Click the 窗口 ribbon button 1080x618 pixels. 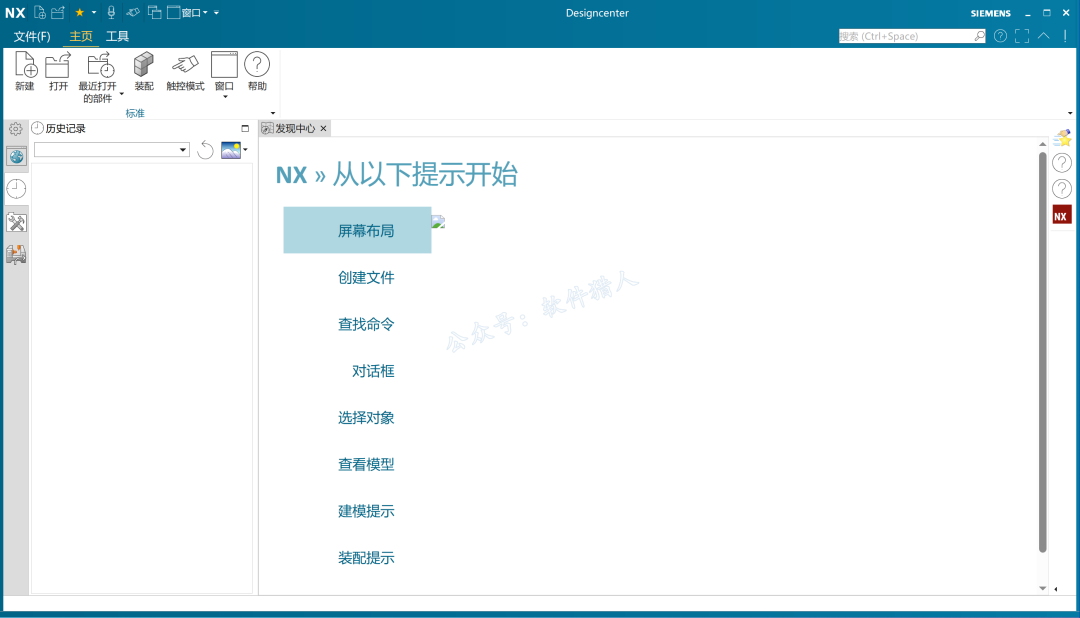(x=225, y=72)
